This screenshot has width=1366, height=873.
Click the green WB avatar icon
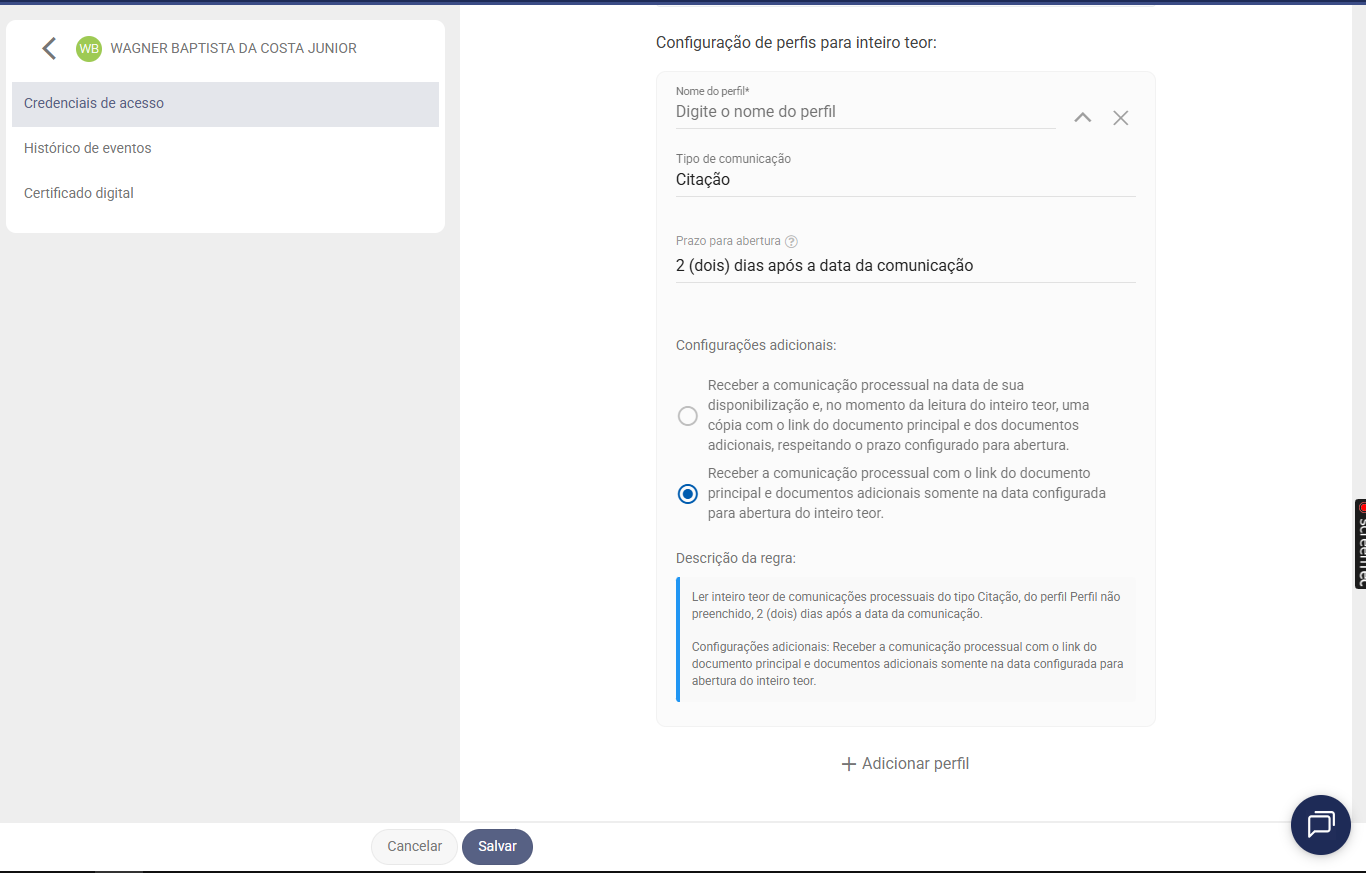coord(89,48)
